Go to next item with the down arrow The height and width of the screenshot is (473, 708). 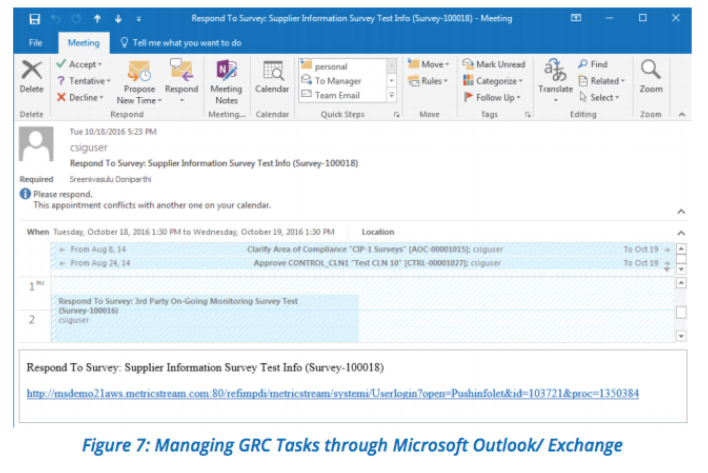118,19
